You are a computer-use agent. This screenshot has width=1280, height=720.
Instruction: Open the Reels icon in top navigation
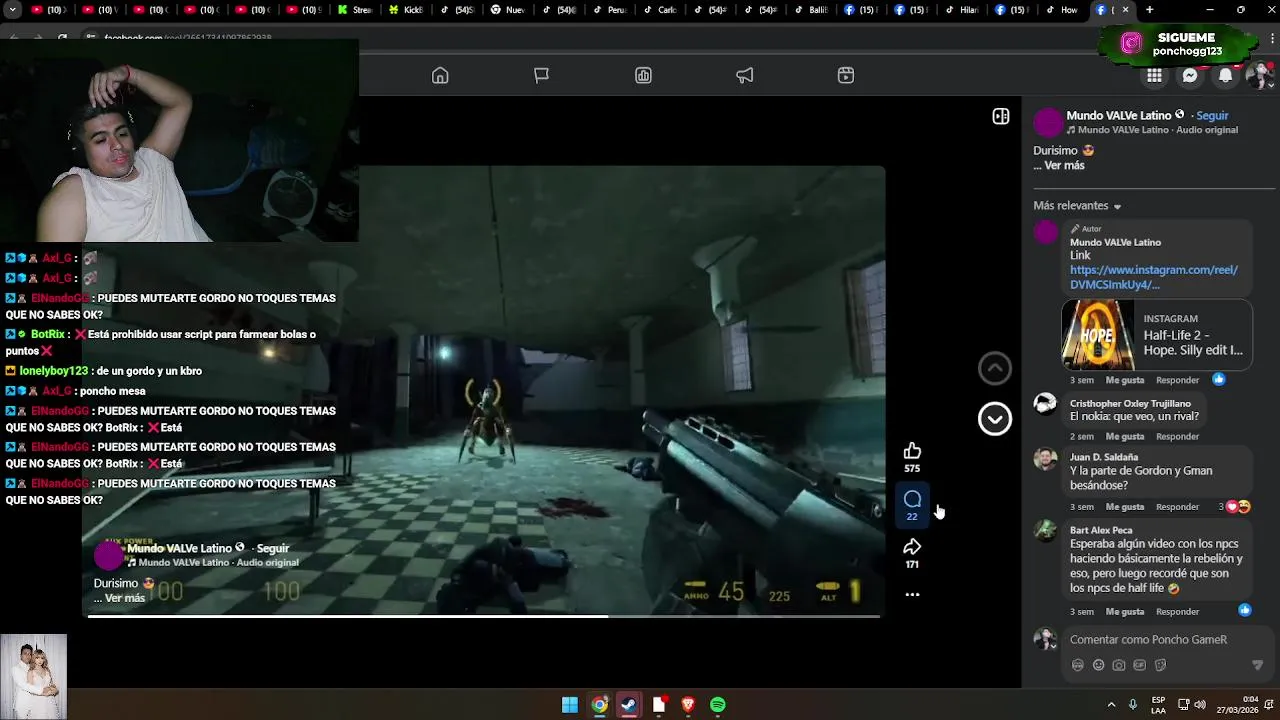846,76
